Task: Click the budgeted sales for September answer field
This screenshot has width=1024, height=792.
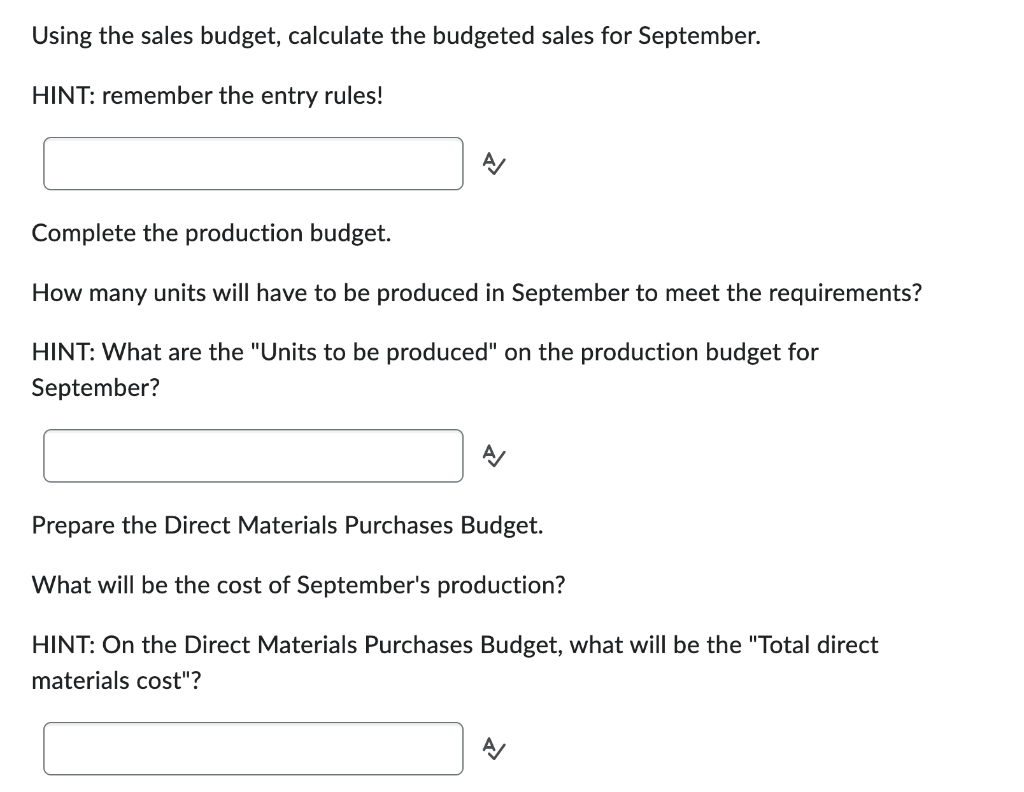Action: pos(253,164)
